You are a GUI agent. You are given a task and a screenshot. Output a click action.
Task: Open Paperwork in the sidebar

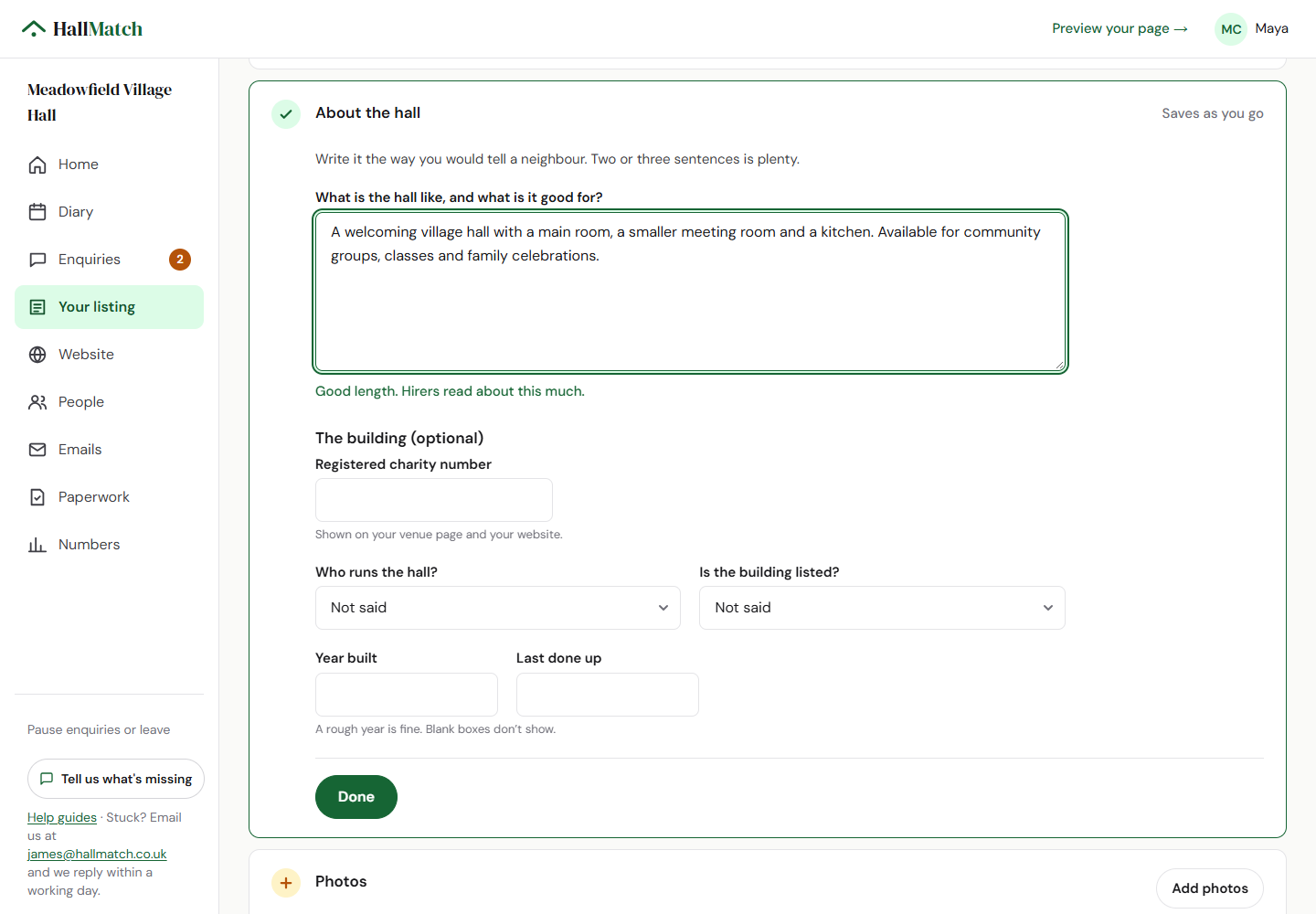pos(109,497)
